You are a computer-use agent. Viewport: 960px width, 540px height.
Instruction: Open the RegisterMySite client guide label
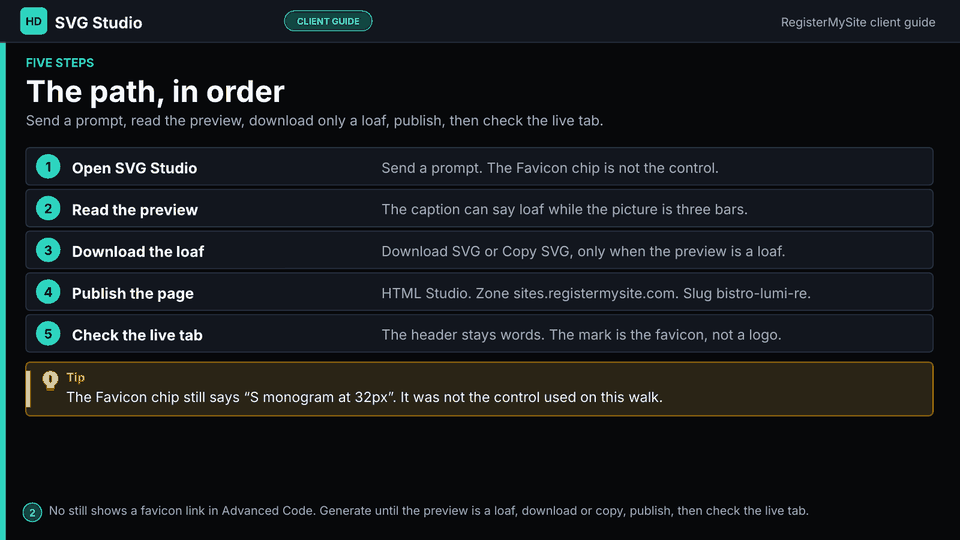(x=858, y=22)
